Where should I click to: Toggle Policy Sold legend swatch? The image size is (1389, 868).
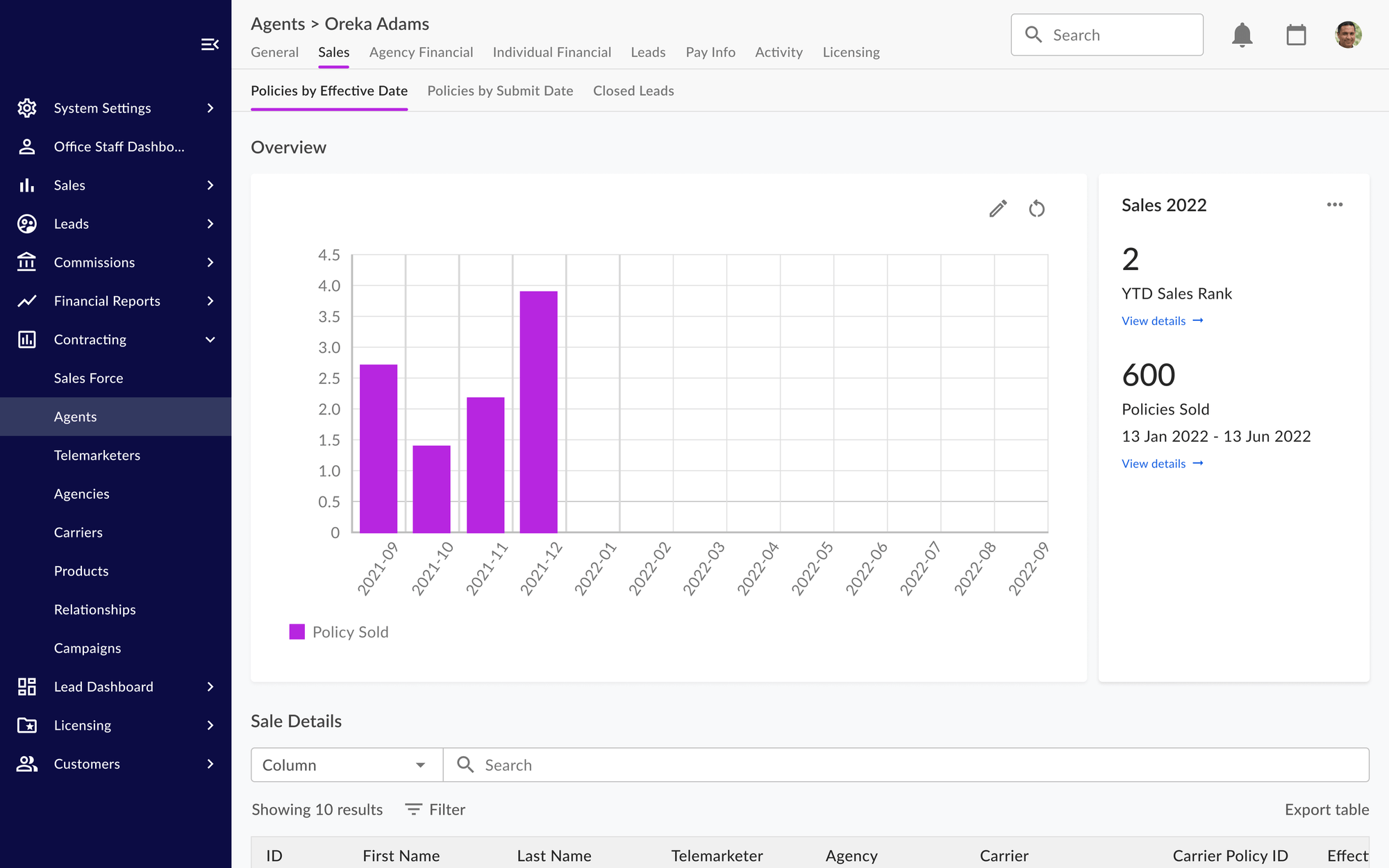297,632
